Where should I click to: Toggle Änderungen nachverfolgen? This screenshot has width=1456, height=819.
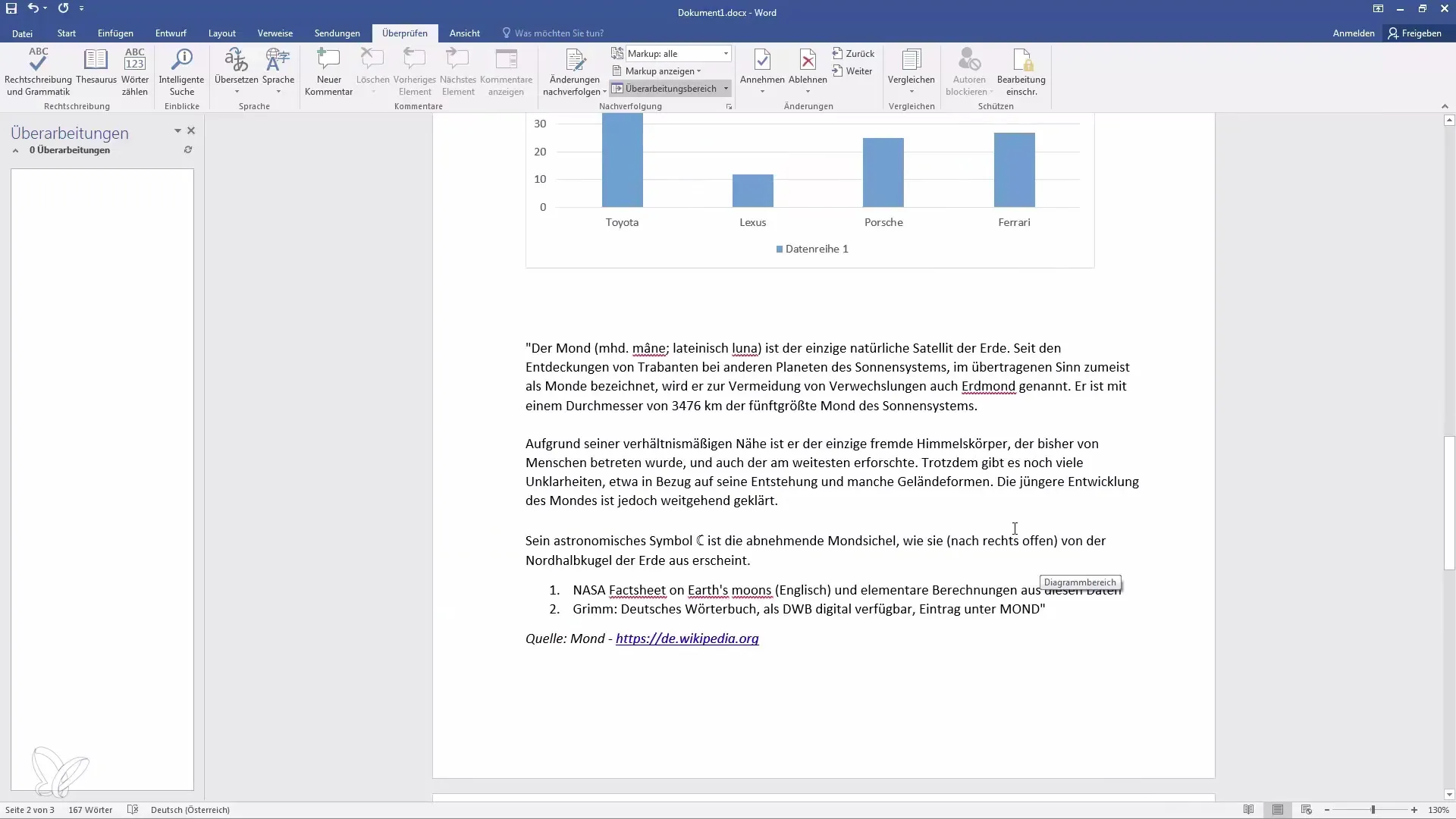574,72
